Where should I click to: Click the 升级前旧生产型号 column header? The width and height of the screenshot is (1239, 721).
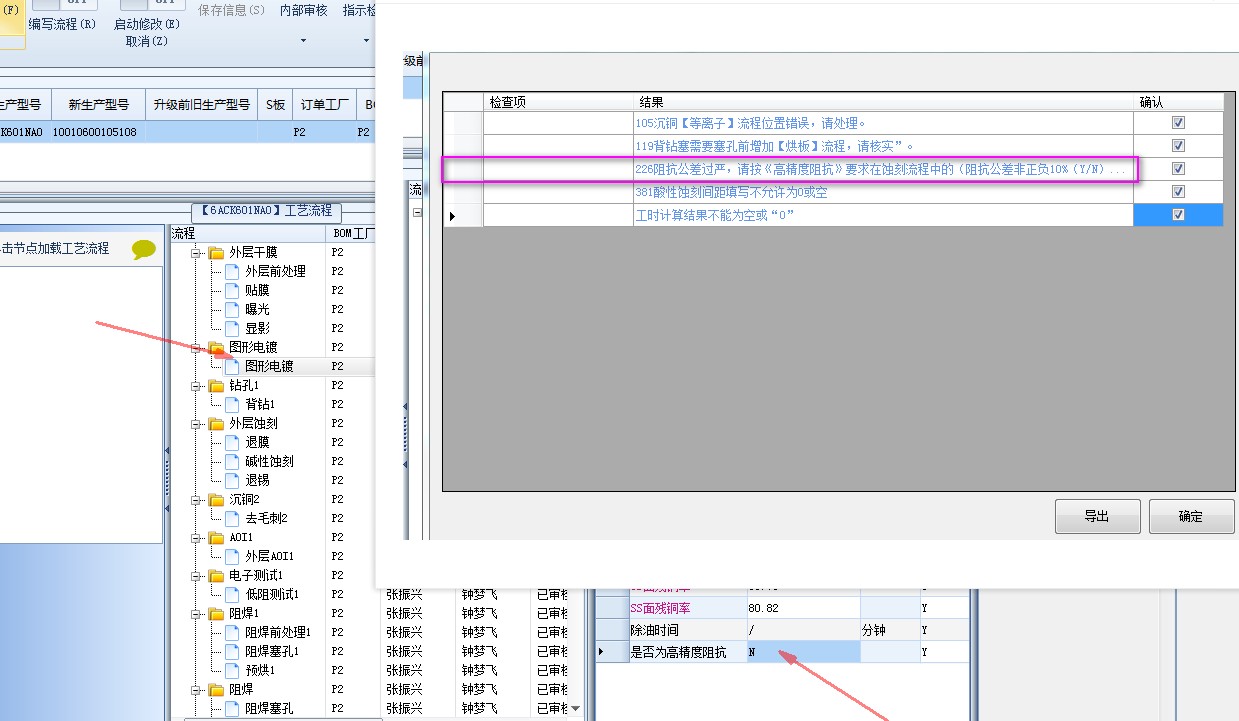click(201, 105)
